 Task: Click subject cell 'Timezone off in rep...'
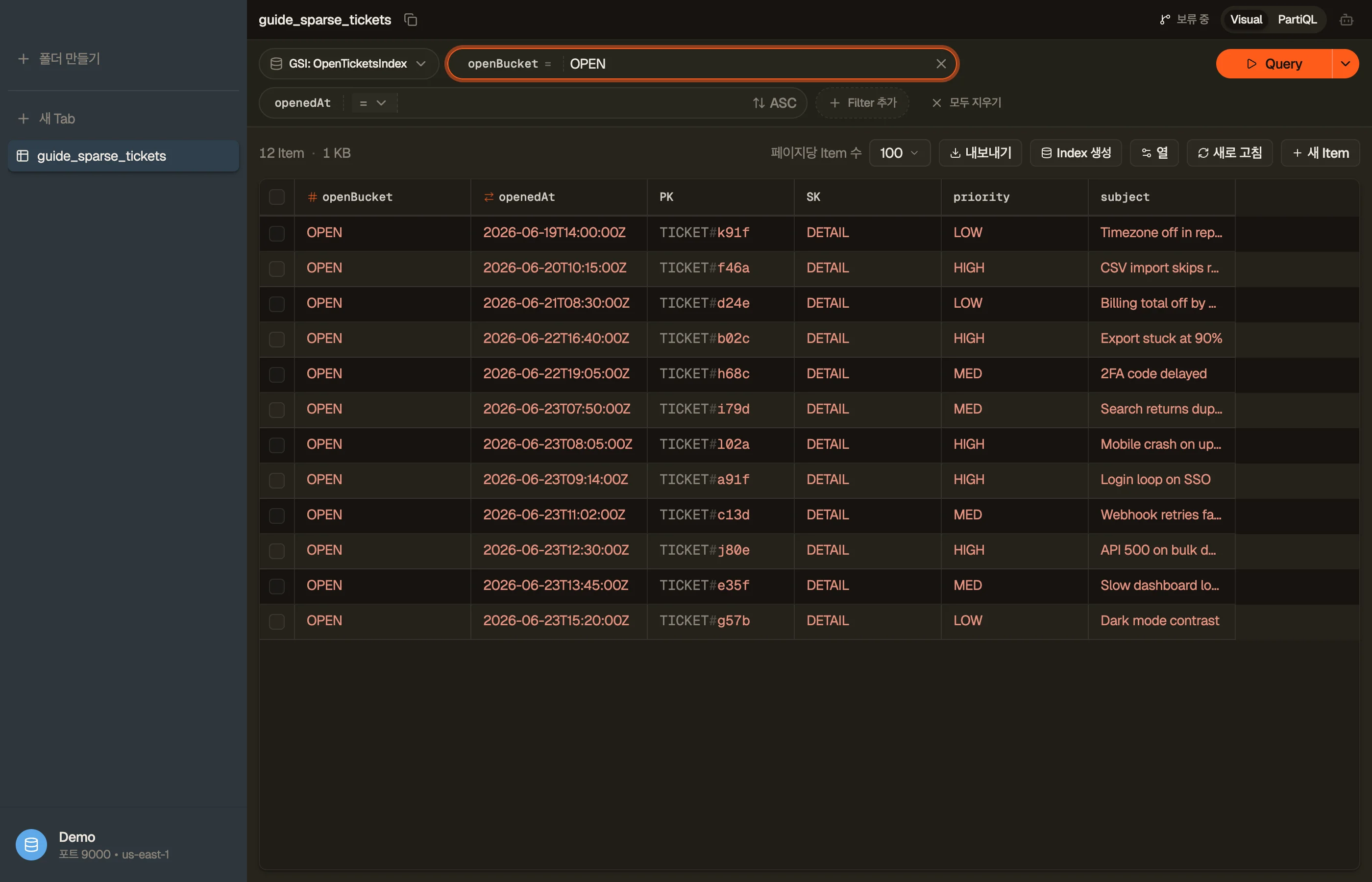coord(1161,233)
